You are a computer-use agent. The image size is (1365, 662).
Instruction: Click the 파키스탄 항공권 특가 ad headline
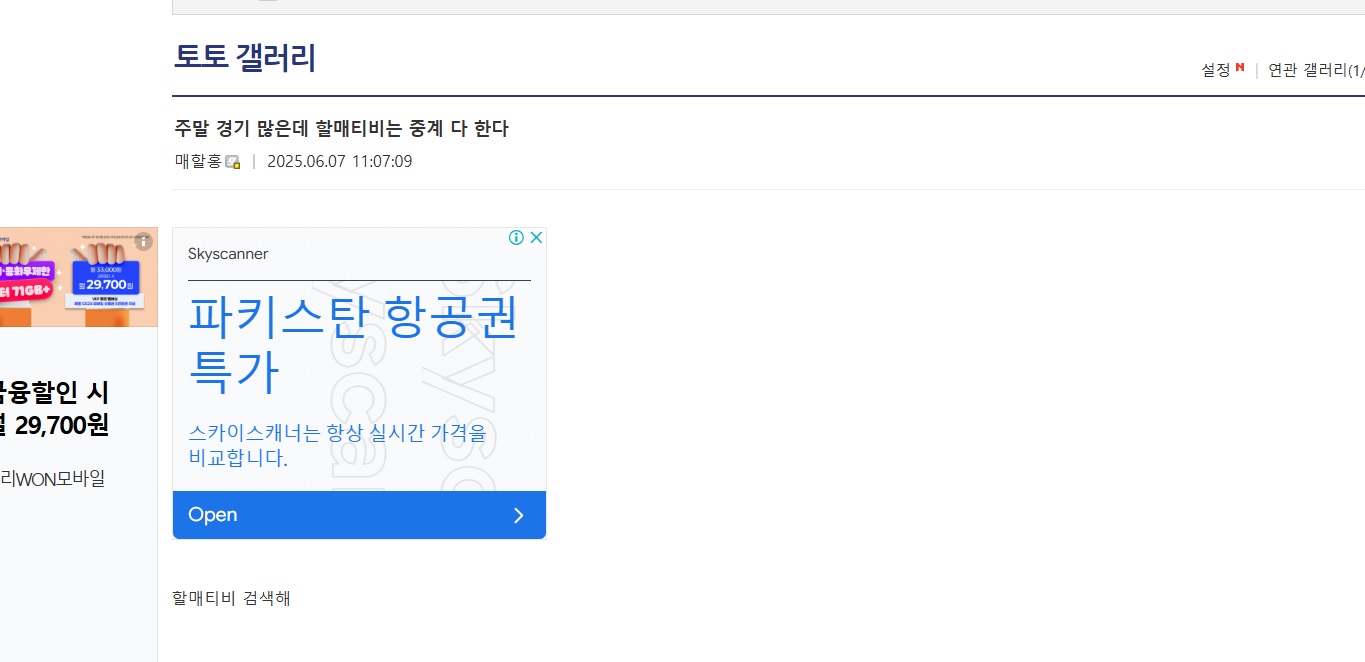click(353, 344)
